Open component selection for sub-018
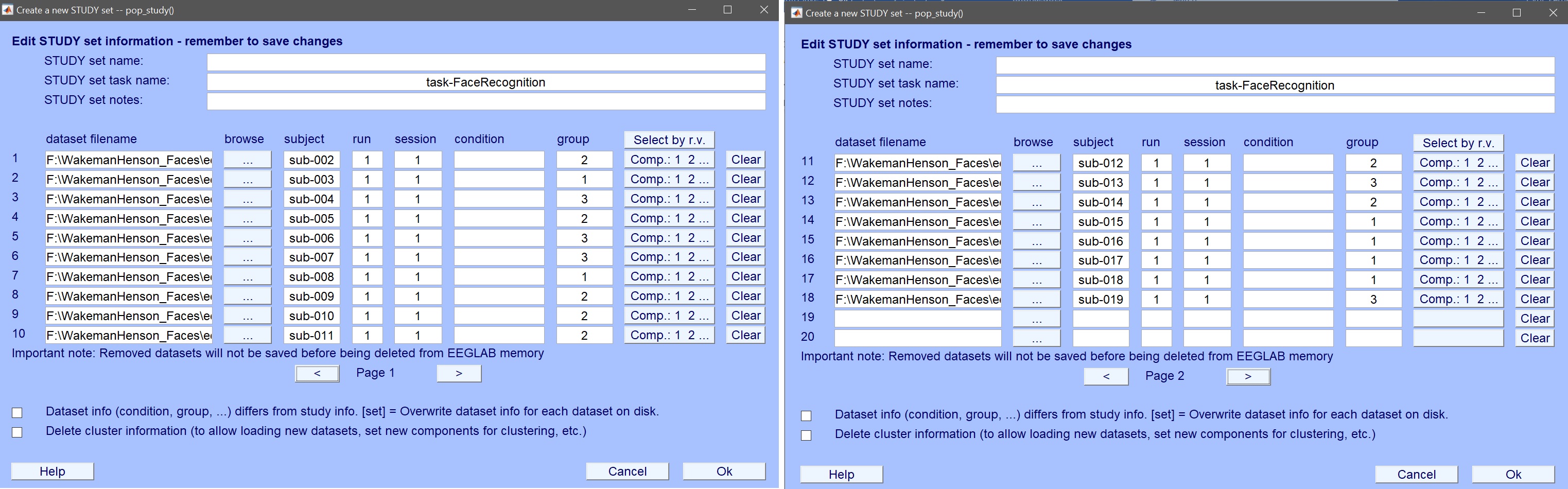The height and width of the screenshot is (489, 1568). point(1458,280)
